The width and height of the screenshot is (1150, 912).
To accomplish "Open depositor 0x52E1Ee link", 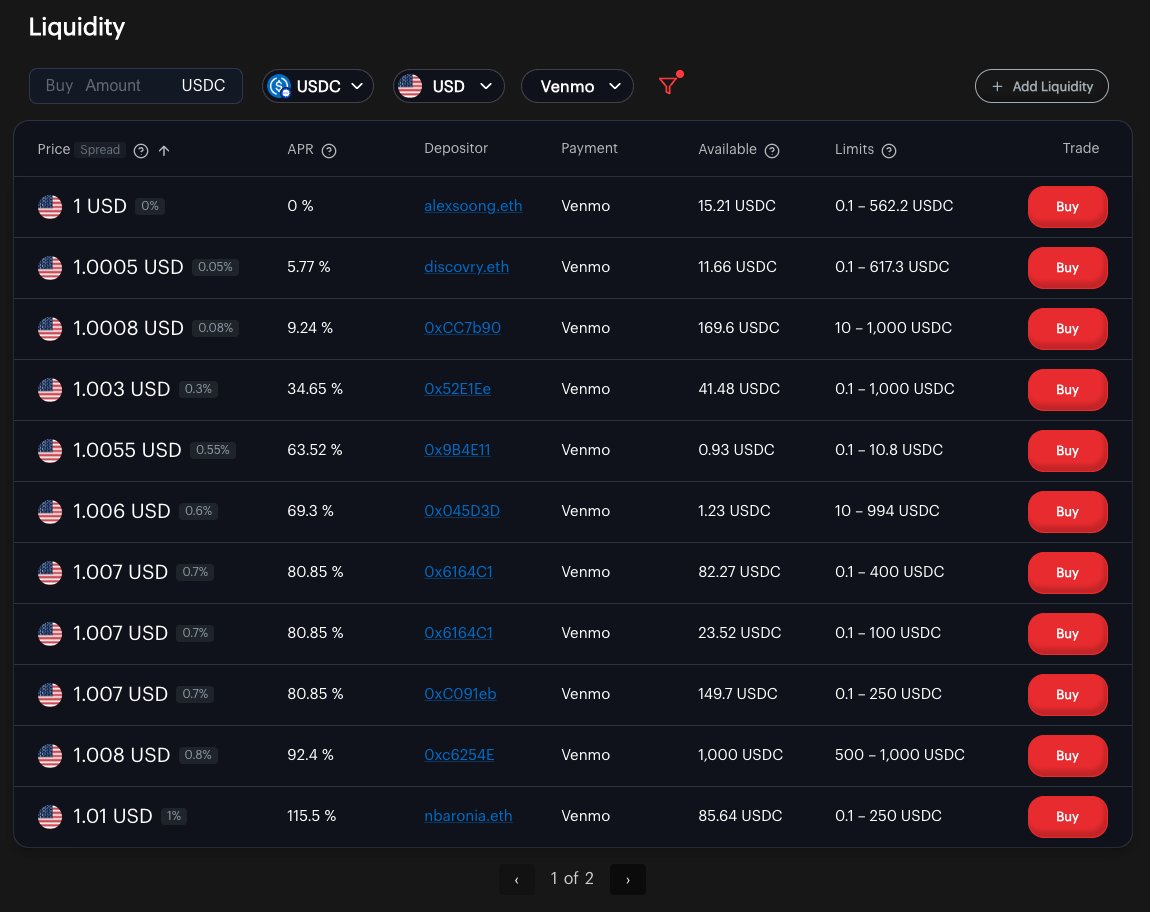I will pos(457,389).
